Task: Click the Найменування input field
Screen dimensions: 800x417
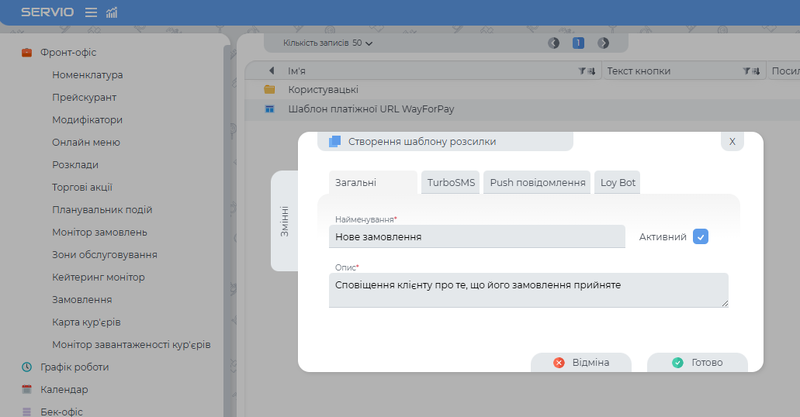Action: [x=476, y=237]
